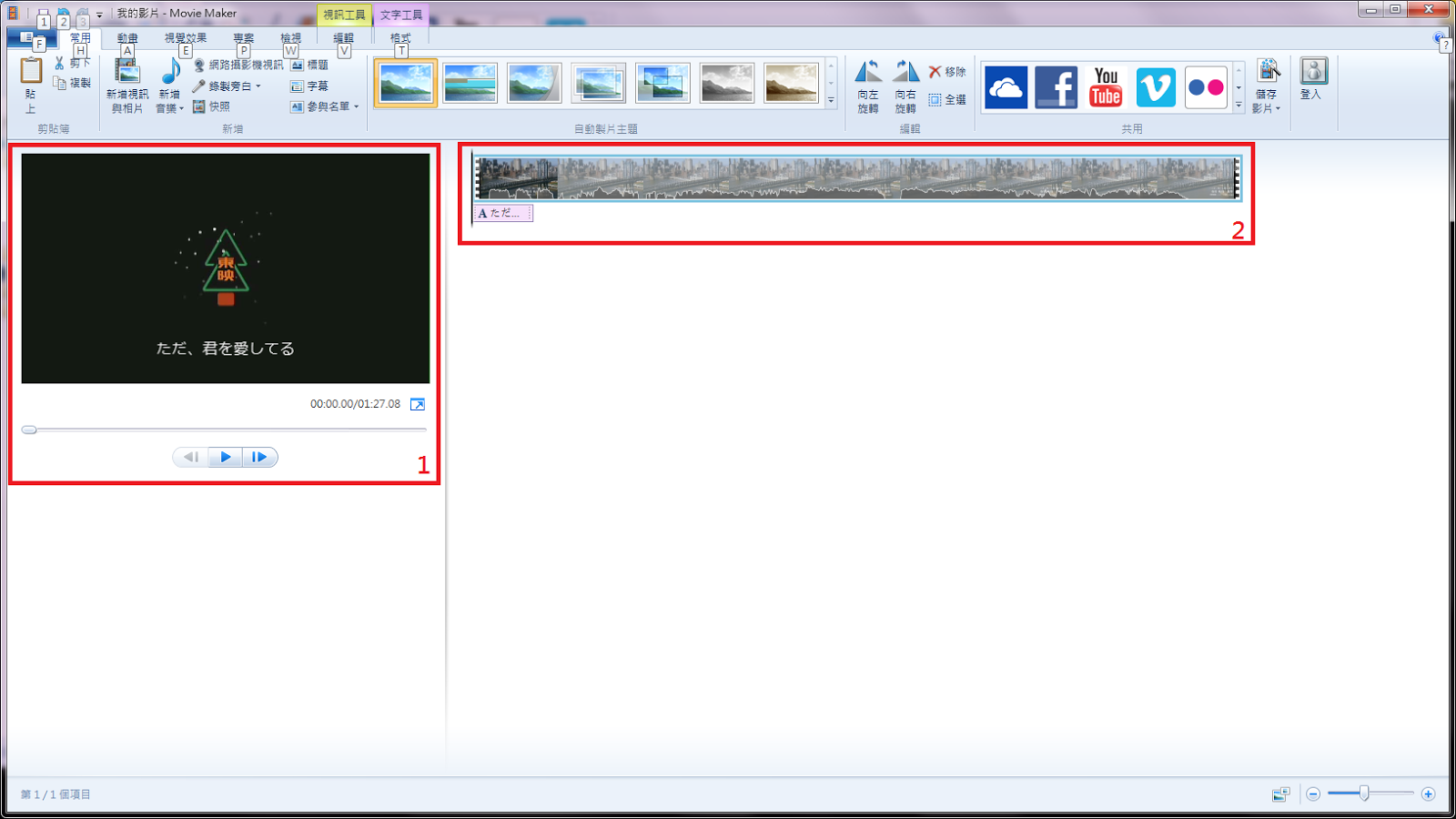Image resolution: width=1456 pixels, height=819 pixels.
Task: Open the Video Tools Edit (編輯) tab
Action: 343,38
